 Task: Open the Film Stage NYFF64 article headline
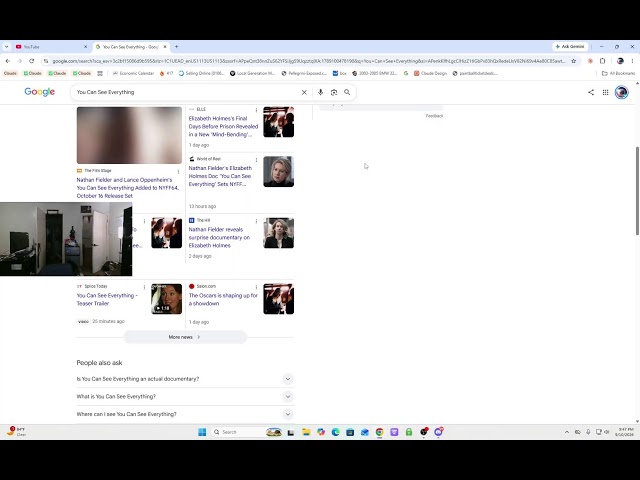tap(128, 188)
